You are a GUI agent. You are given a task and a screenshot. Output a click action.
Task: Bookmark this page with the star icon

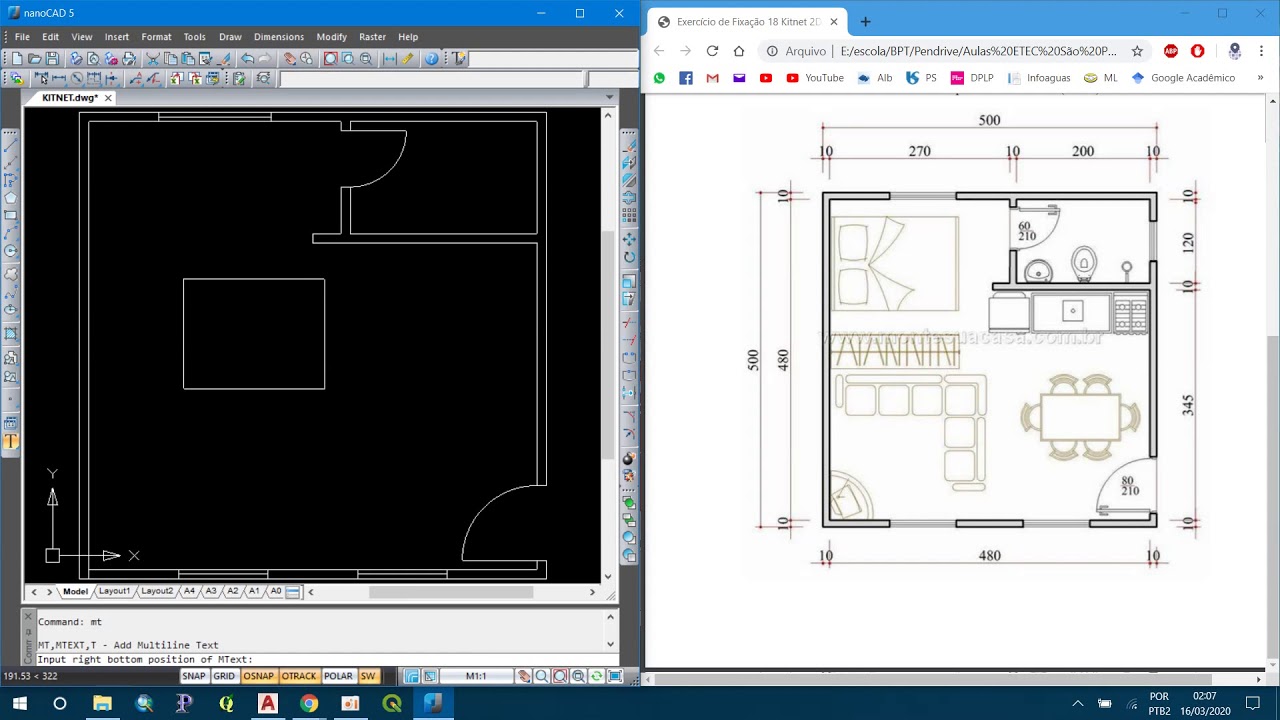[1137, 51]
